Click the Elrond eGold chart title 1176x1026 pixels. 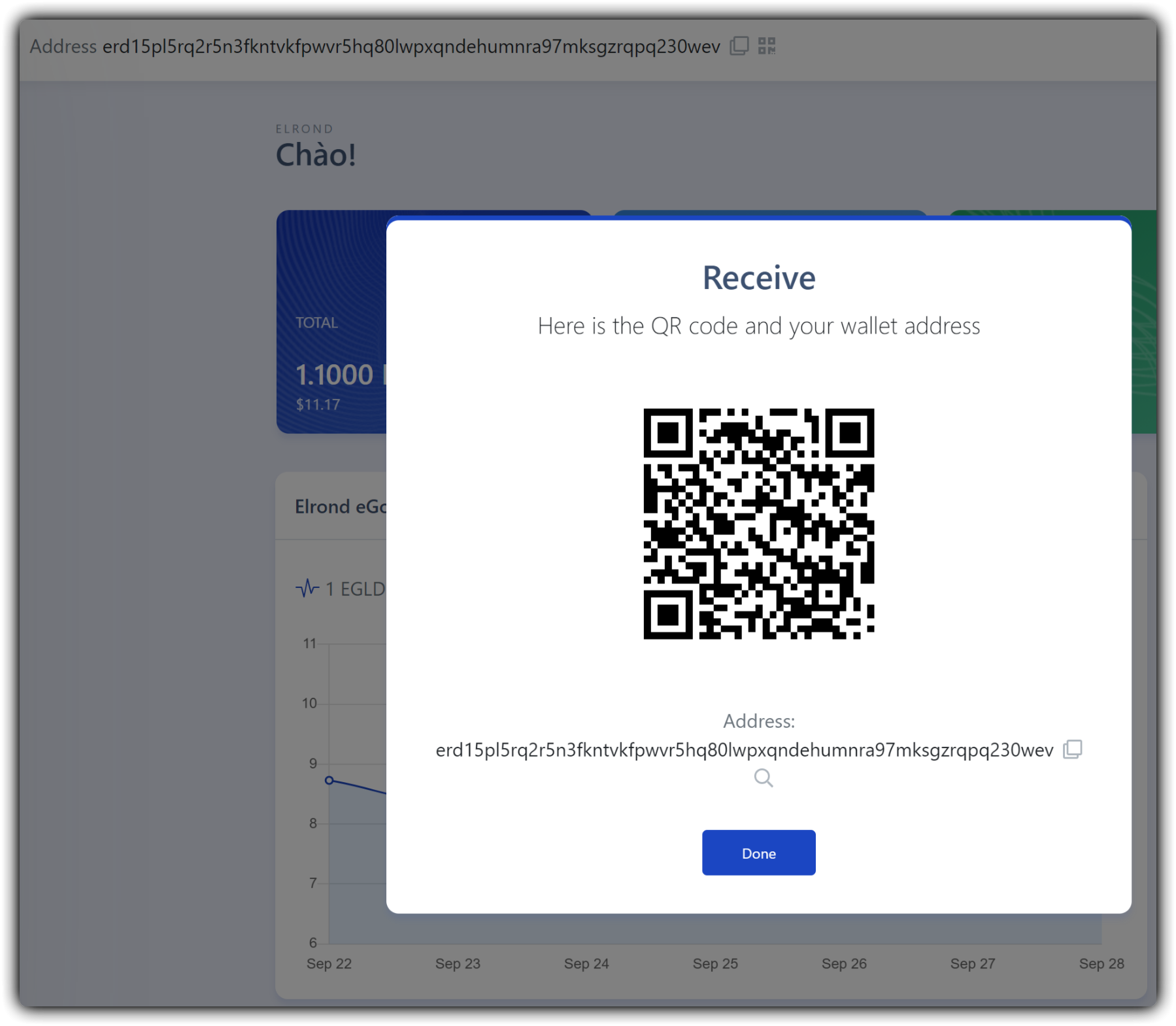341,507
